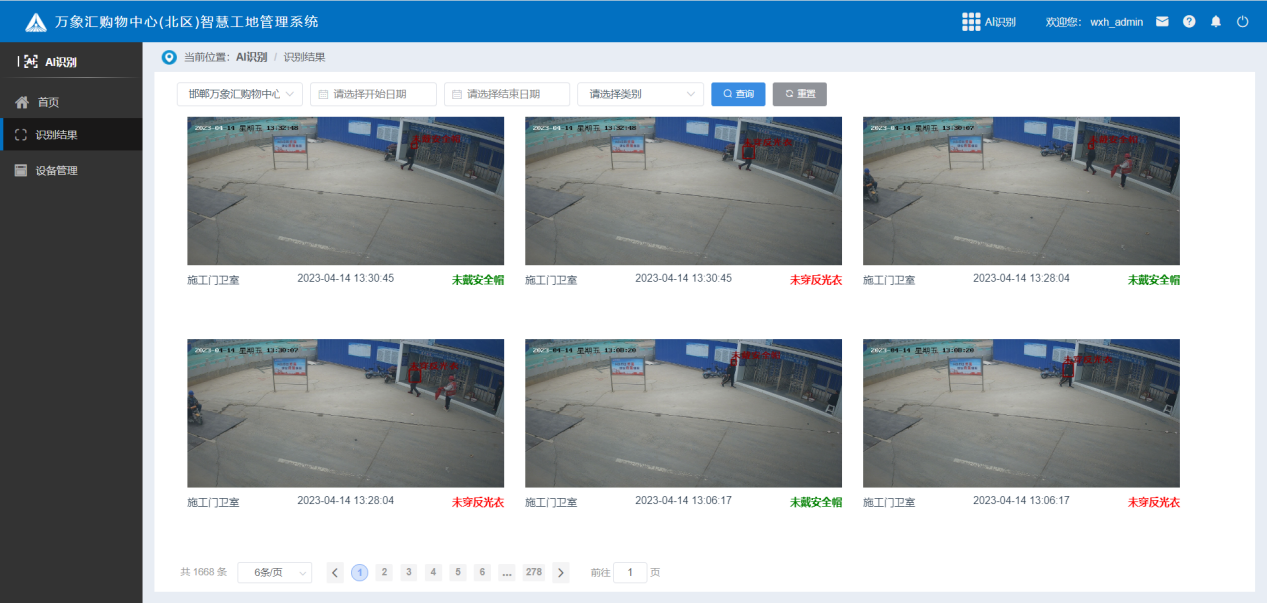The height and width of the screenshot is (603, 1267).
Task: Open 首页 in the sidebar
Action: (x=48, y=102)
